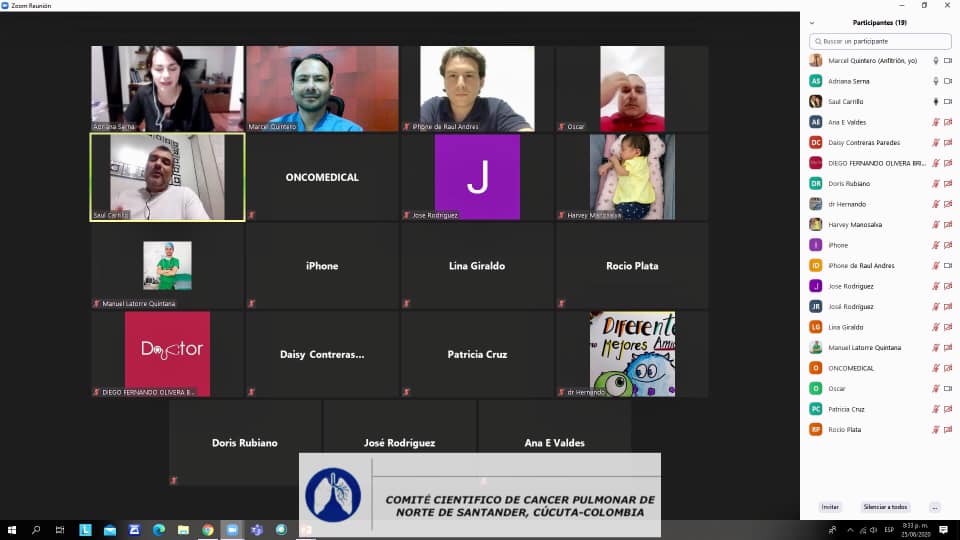Select dr Hernando's cartoon tile
The width and height of the screenshot is (960, 540).
[x=632, y=354]
